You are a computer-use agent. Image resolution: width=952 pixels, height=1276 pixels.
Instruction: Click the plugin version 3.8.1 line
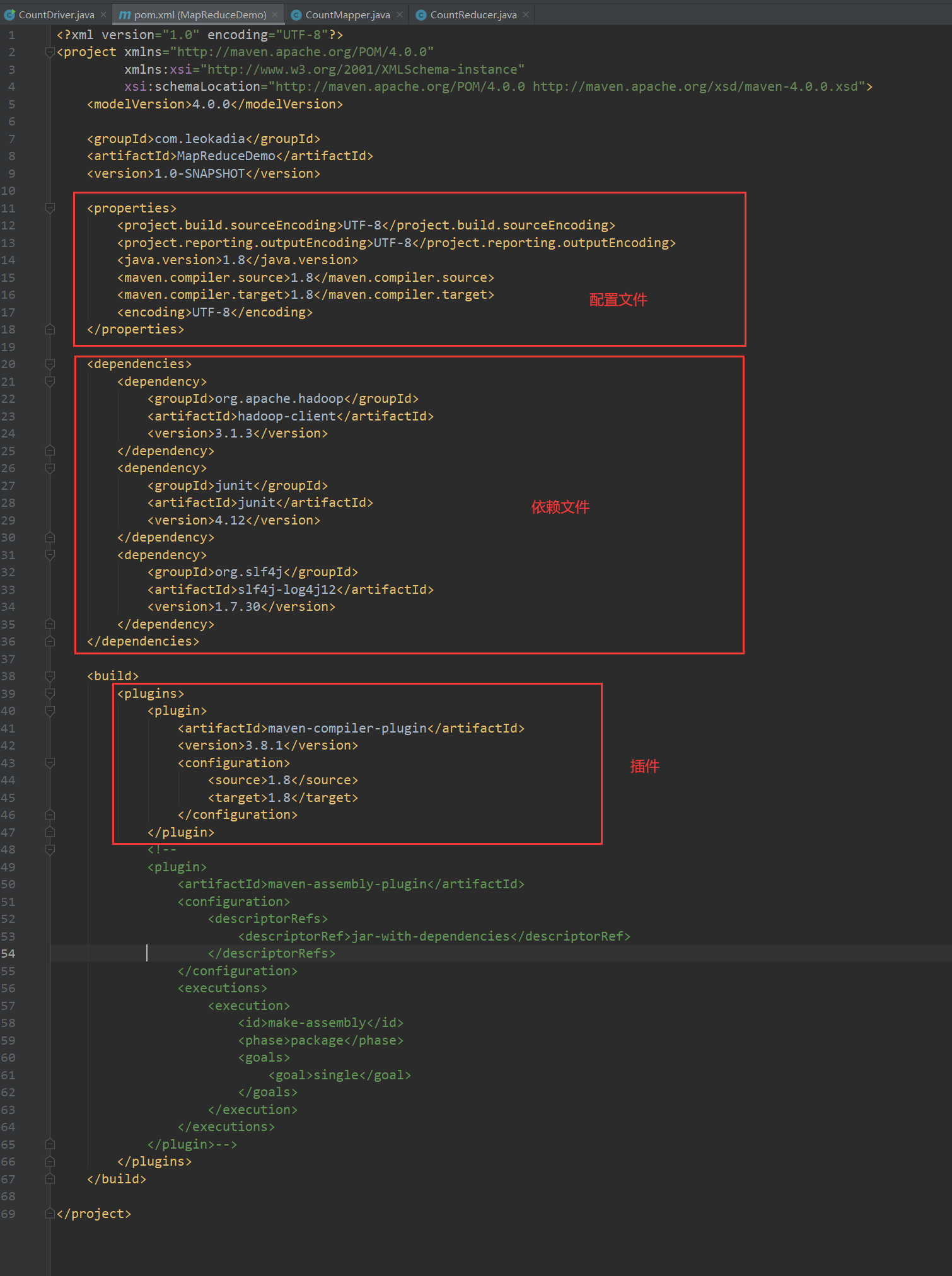click(268, 745)
